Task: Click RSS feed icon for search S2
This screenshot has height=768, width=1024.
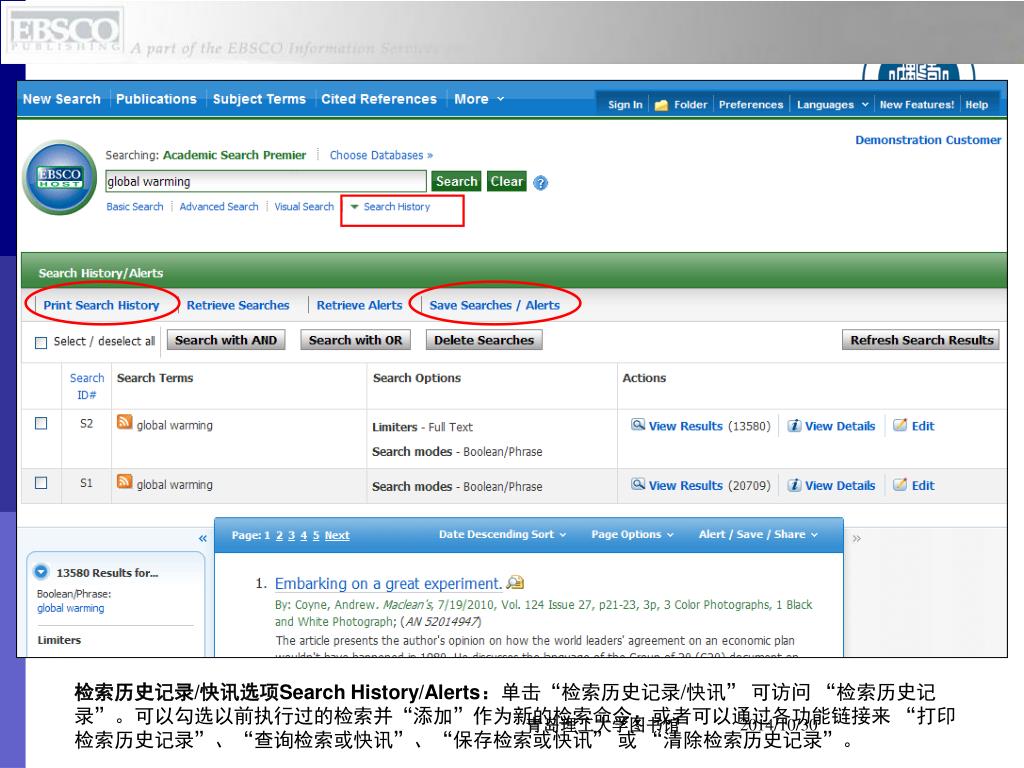Action: [124, 422]
